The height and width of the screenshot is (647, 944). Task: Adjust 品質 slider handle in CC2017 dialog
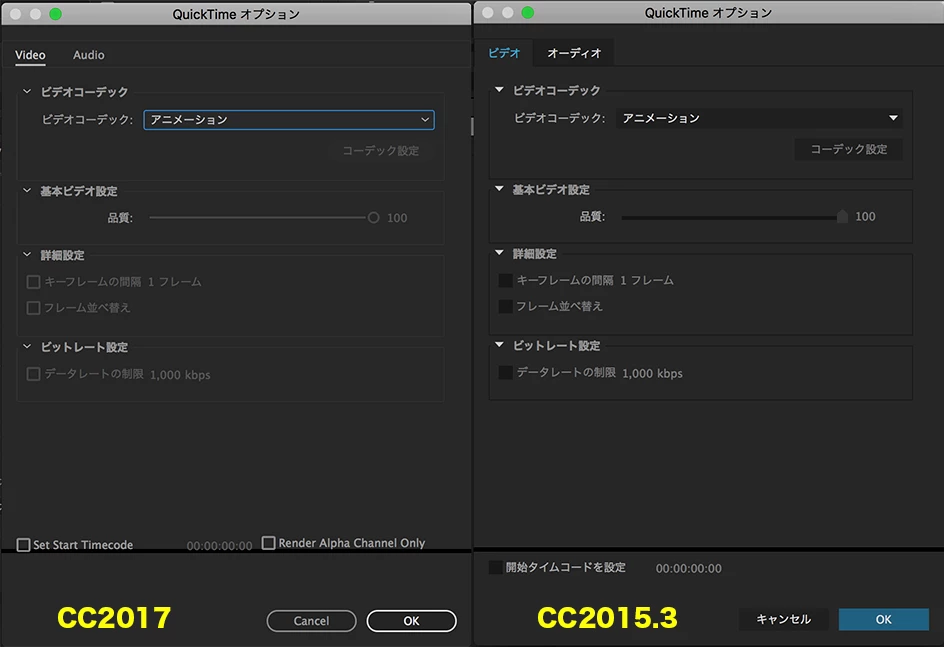(373, 217)
